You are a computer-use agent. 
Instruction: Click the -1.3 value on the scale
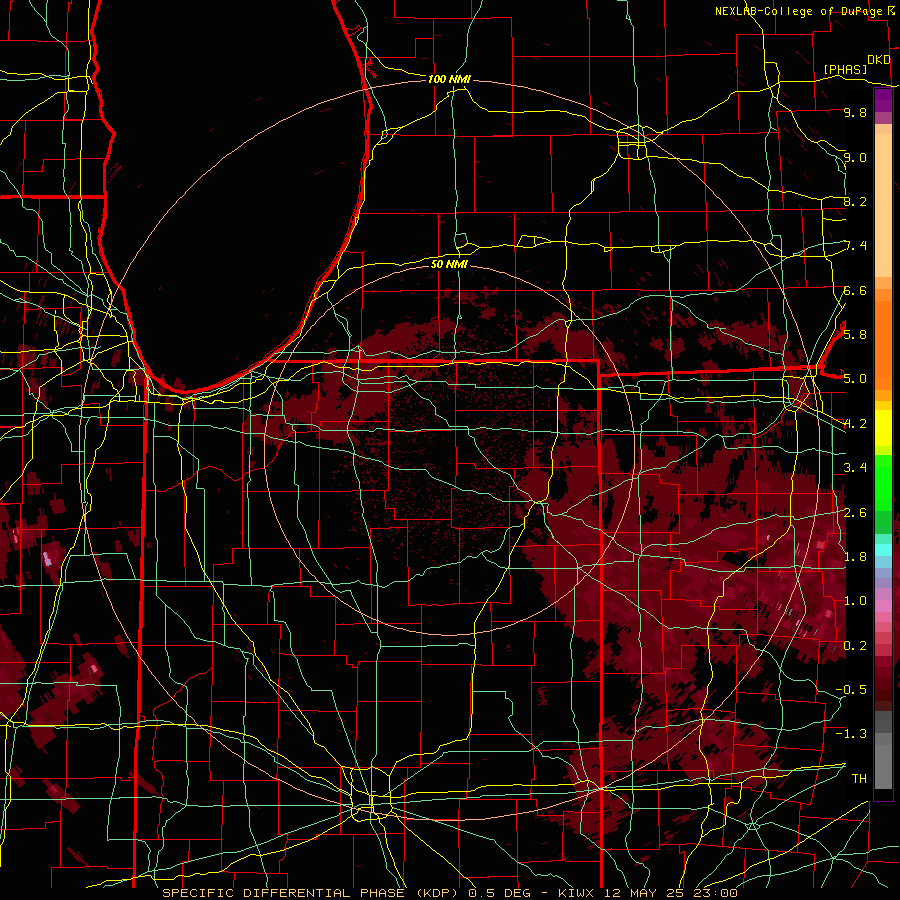851,734
